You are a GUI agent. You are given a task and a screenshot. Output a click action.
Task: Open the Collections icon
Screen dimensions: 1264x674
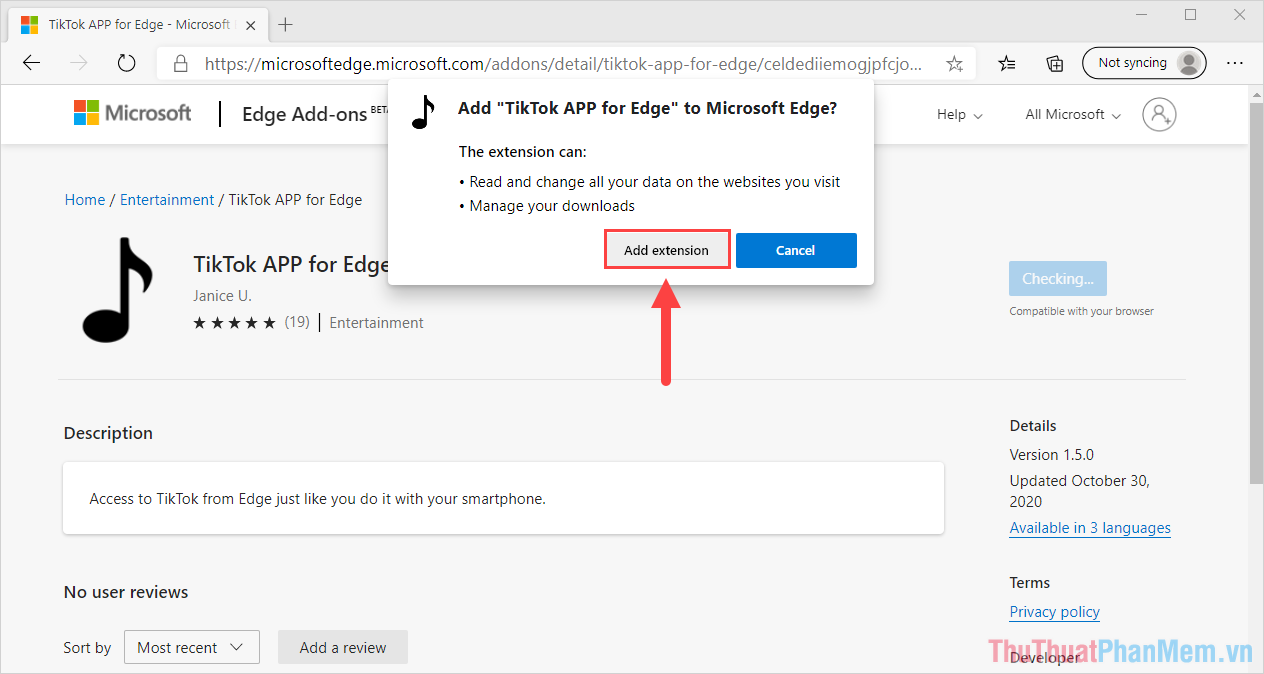coord(1054,62)
